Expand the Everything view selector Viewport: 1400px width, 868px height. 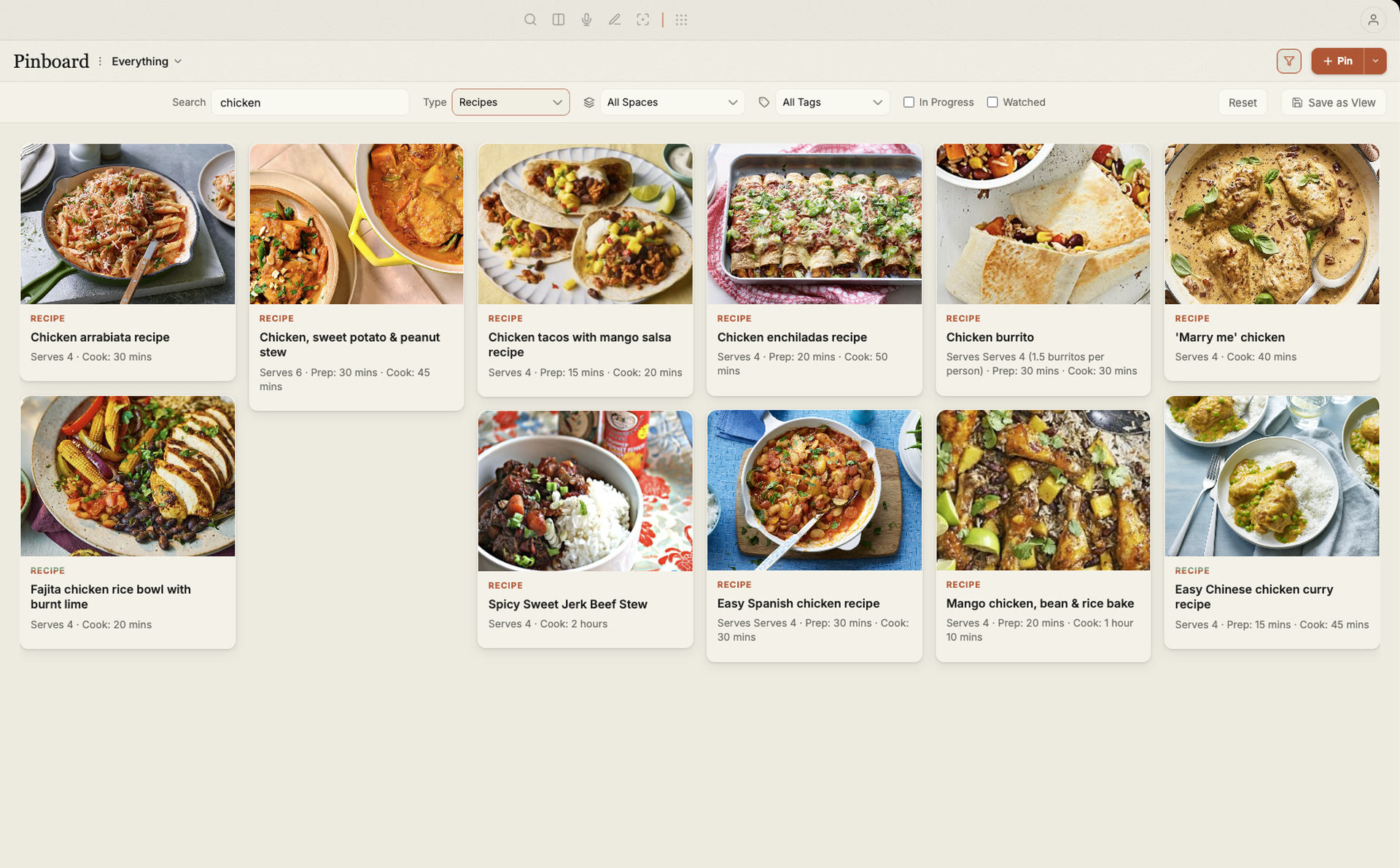[x=147, y=61]
